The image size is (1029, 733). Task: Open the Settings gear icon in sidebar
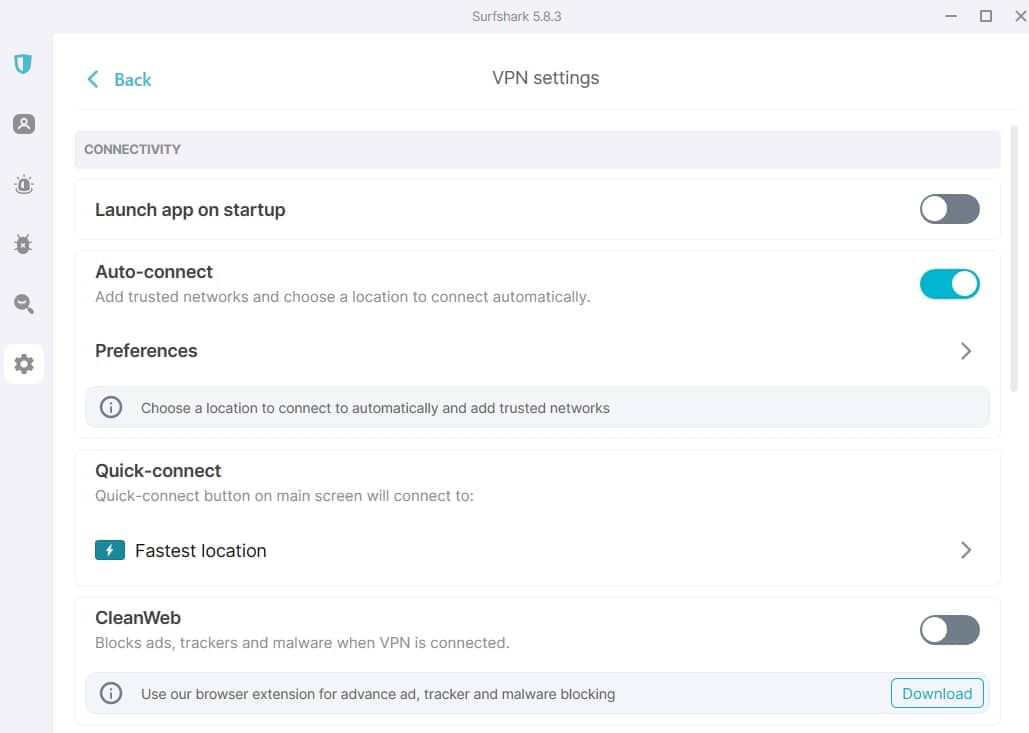point(24,364)
